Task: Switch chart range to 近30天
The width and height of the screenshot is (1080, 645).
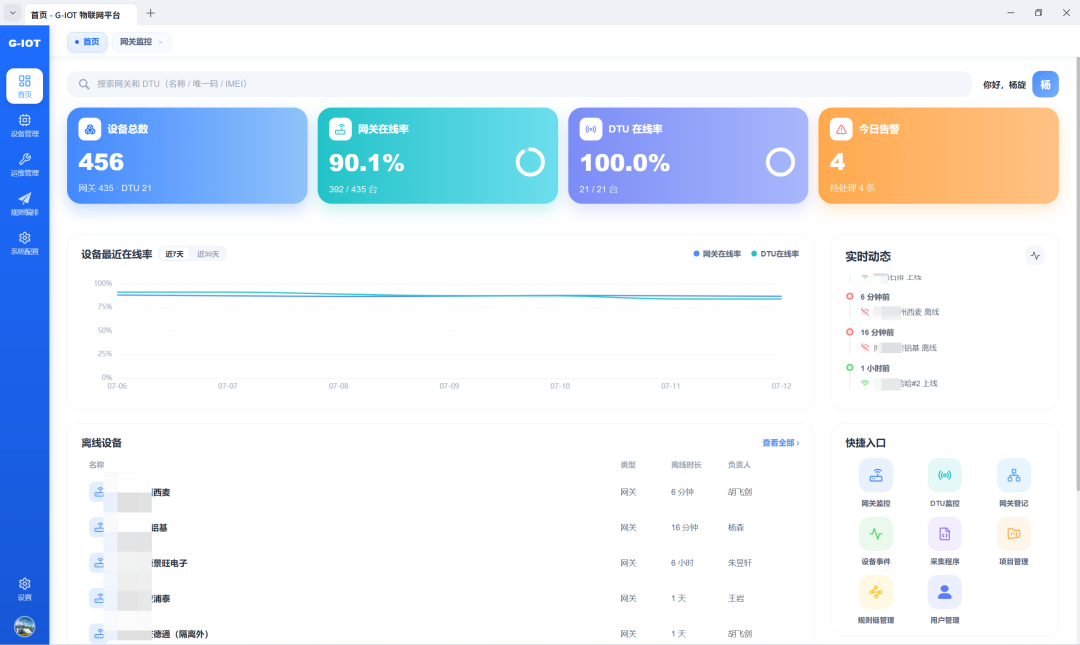Action: (x=208, y=254)
